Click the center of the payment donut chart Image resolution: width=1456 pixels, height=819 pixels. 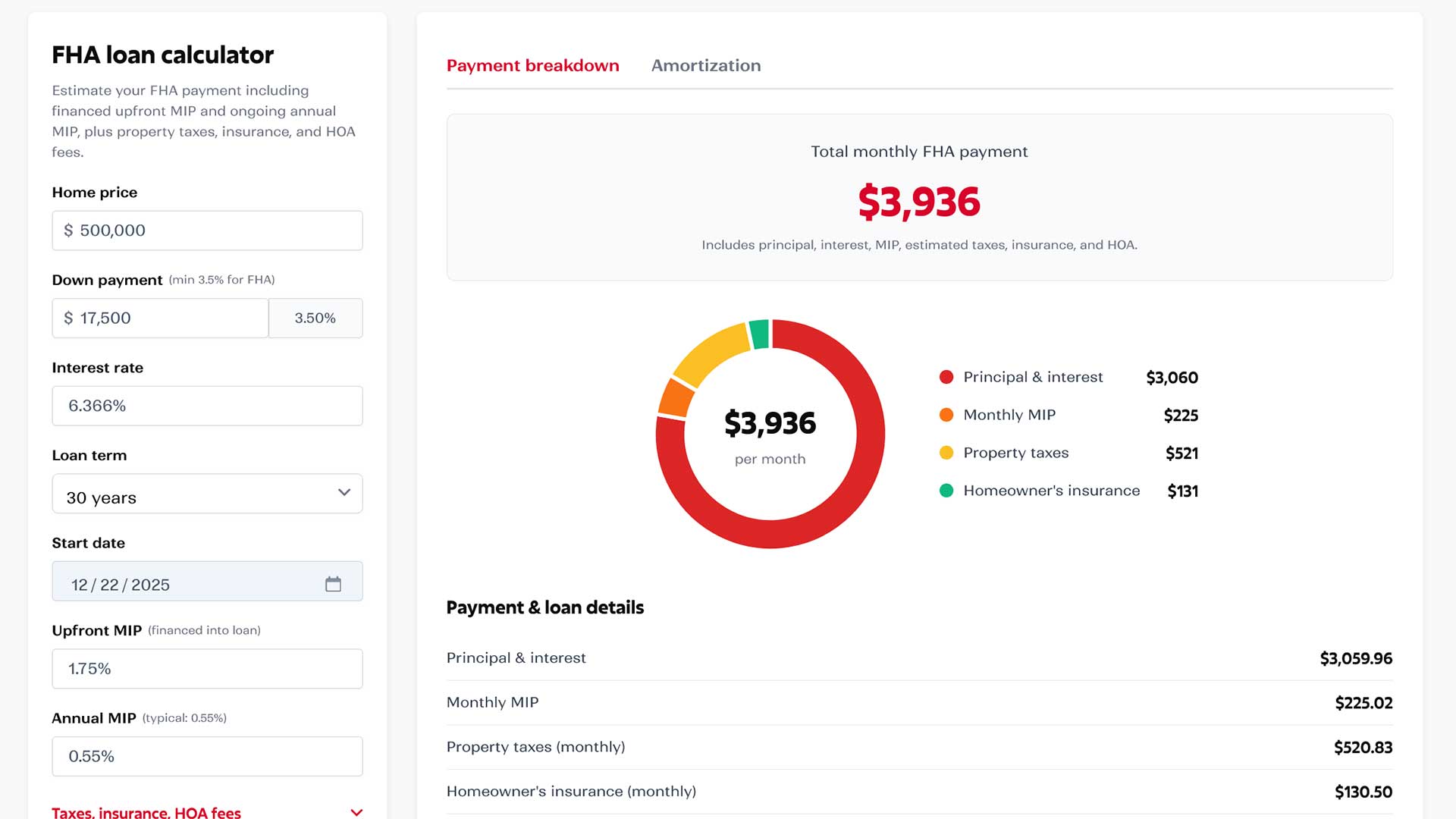click(x=770, y=434)
